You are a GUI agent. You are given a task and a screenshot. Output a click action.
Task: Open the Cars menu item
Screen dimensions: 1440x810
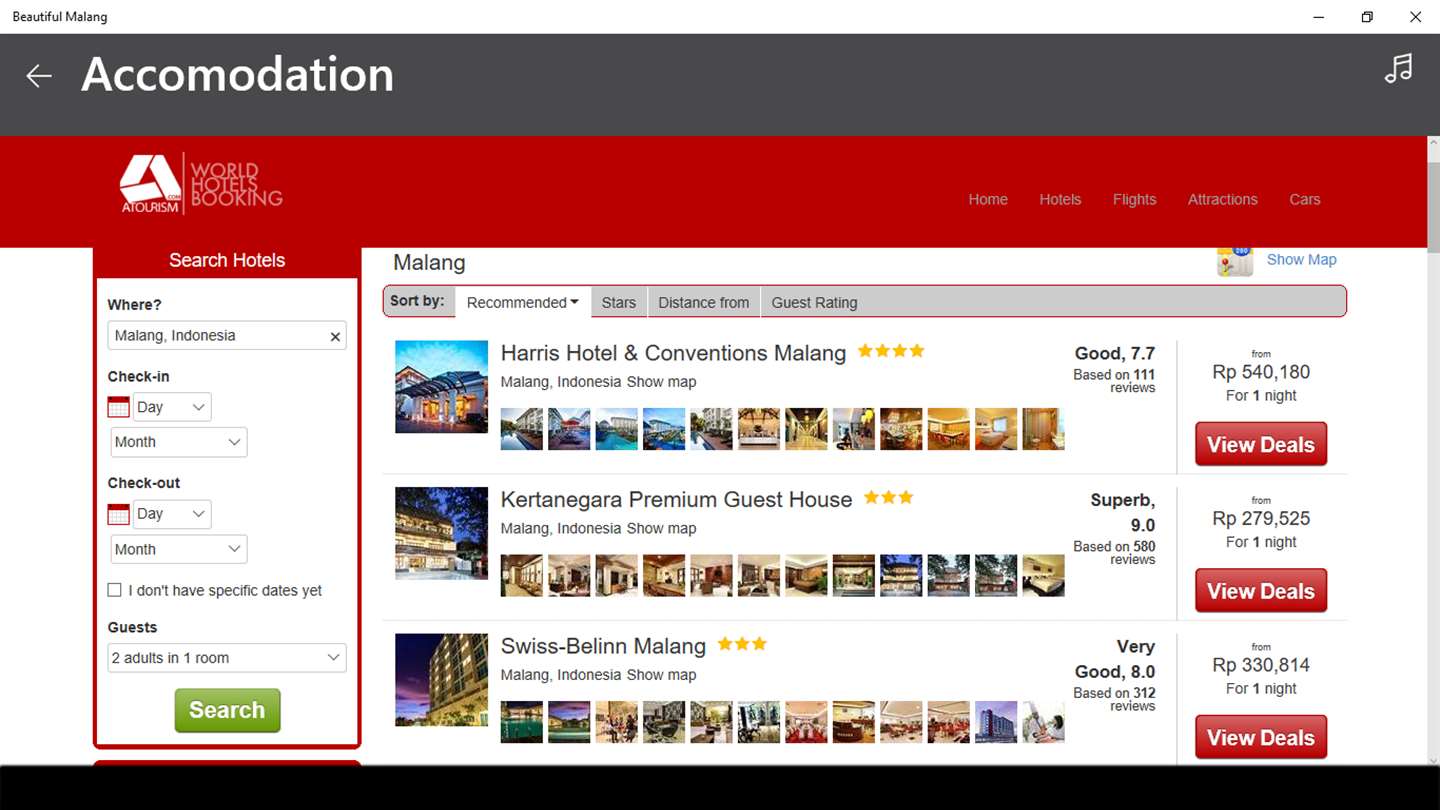1304,200
